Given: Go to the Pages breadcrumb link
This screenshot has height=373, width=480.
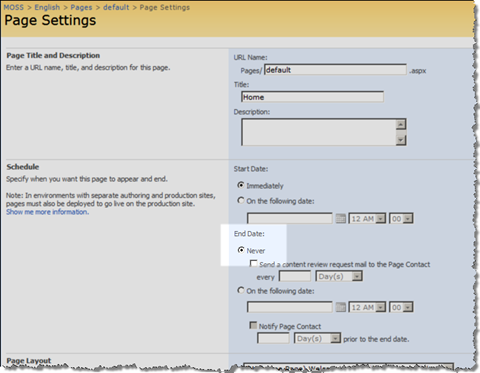Looking at the screenshot, I should click(81, 7).
